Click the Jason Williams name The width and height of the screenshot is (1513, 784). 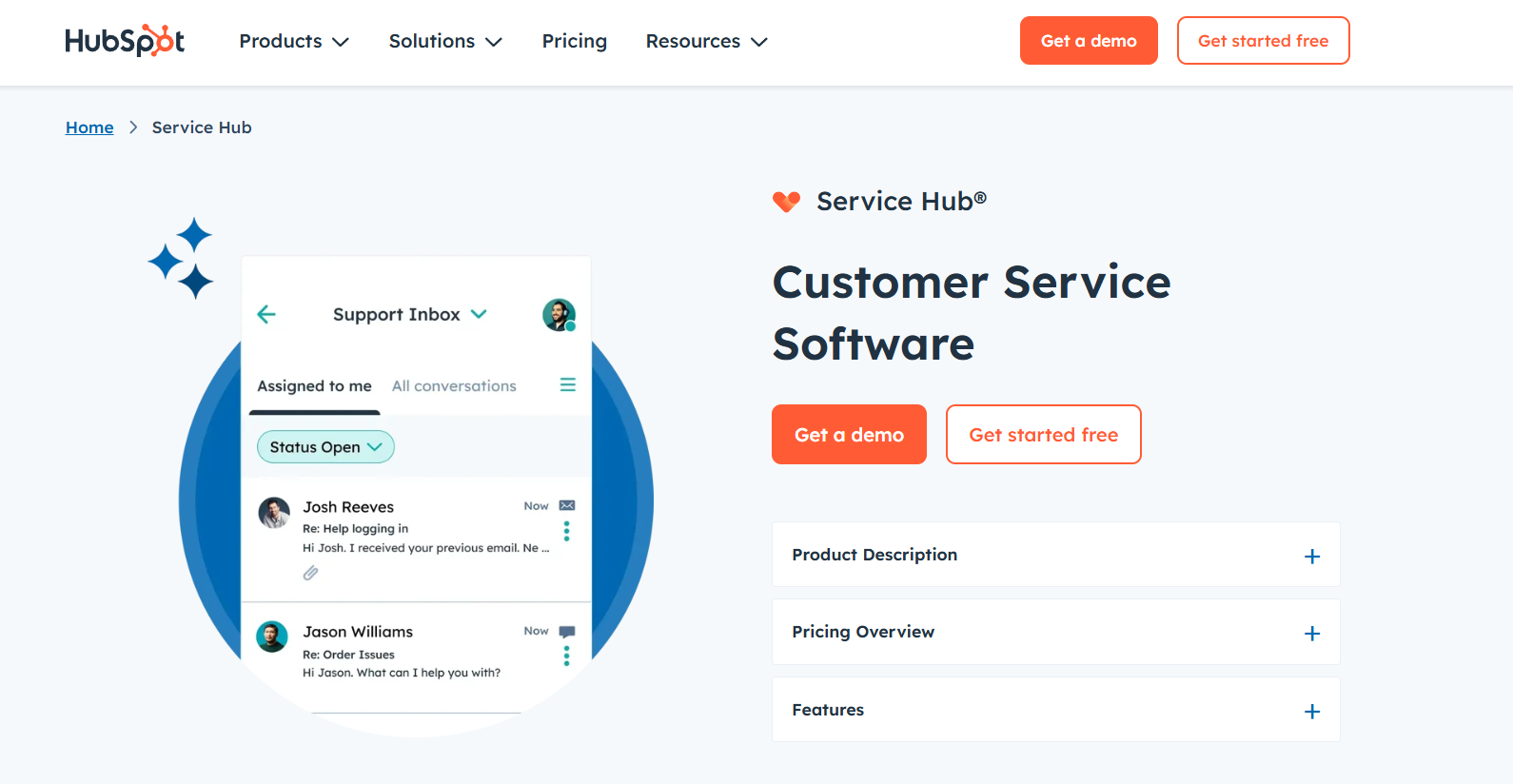(x=358, y=632)
